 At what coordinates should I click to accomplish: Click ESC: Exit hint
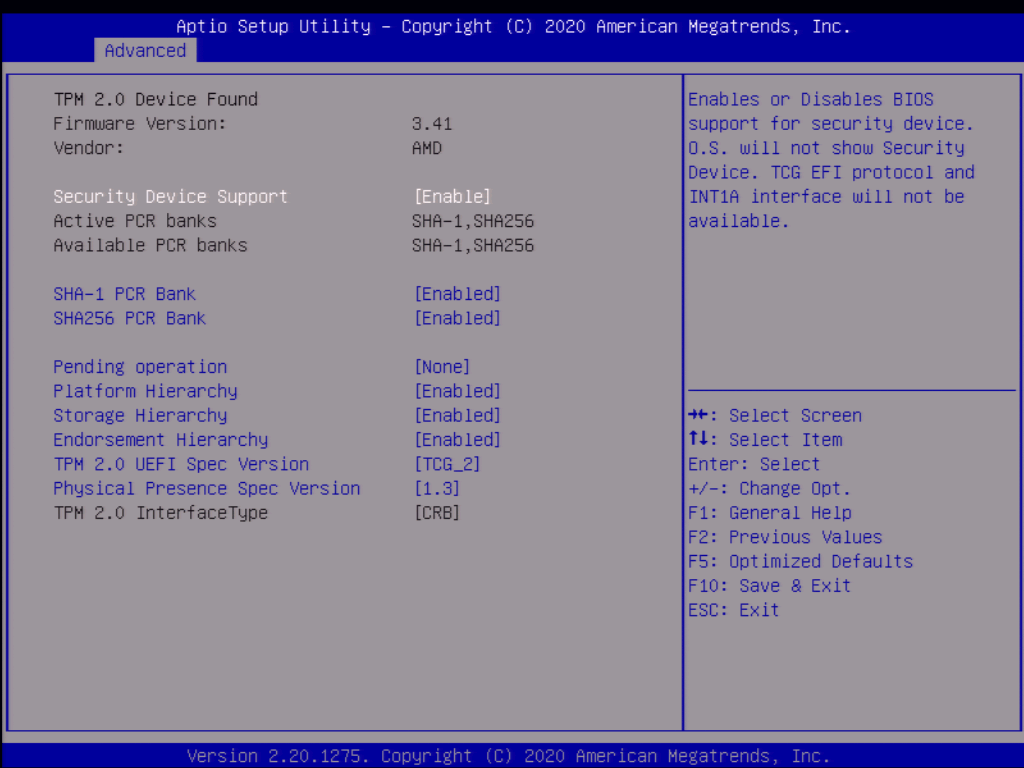pos(733,610)
